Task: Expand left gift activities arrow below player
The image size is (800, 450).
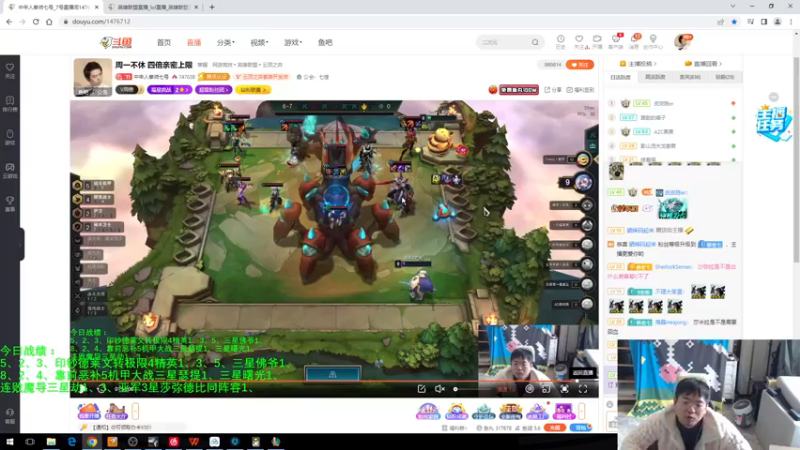Action: click(135, 411)
